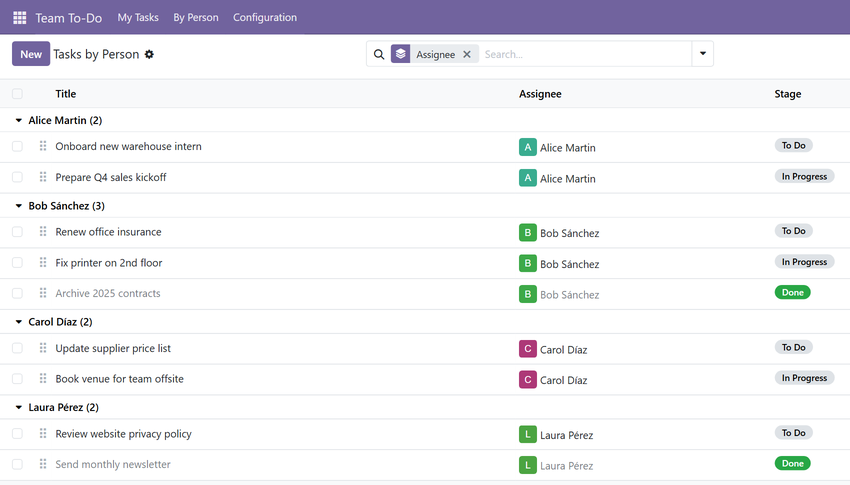The width and height of the screenshot is (850, 485).
Task: Click Laura Pérez avatar on privacy policy row
Action: click(527, 435)
